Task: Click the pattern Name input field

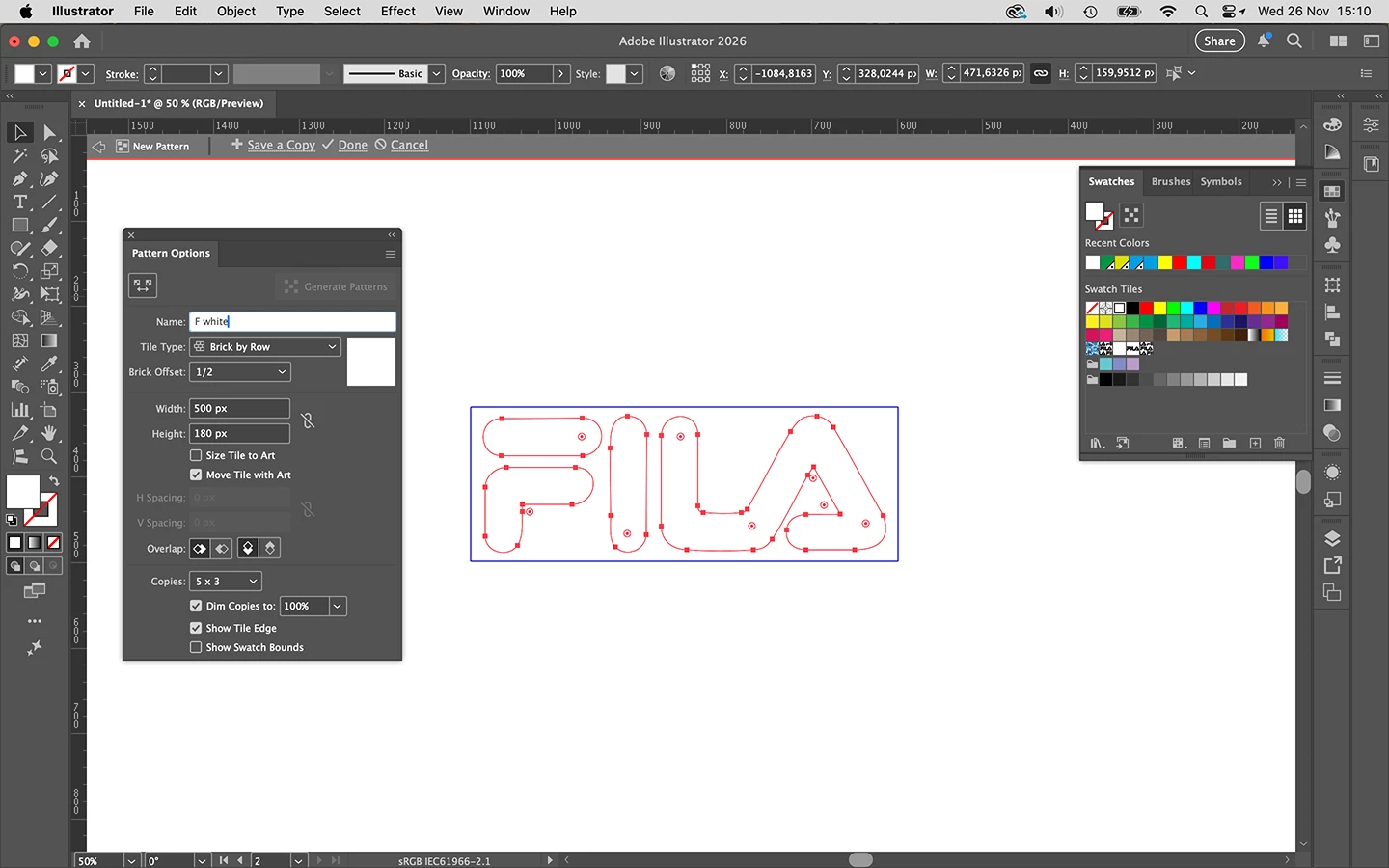Action: tap(292, 321)
